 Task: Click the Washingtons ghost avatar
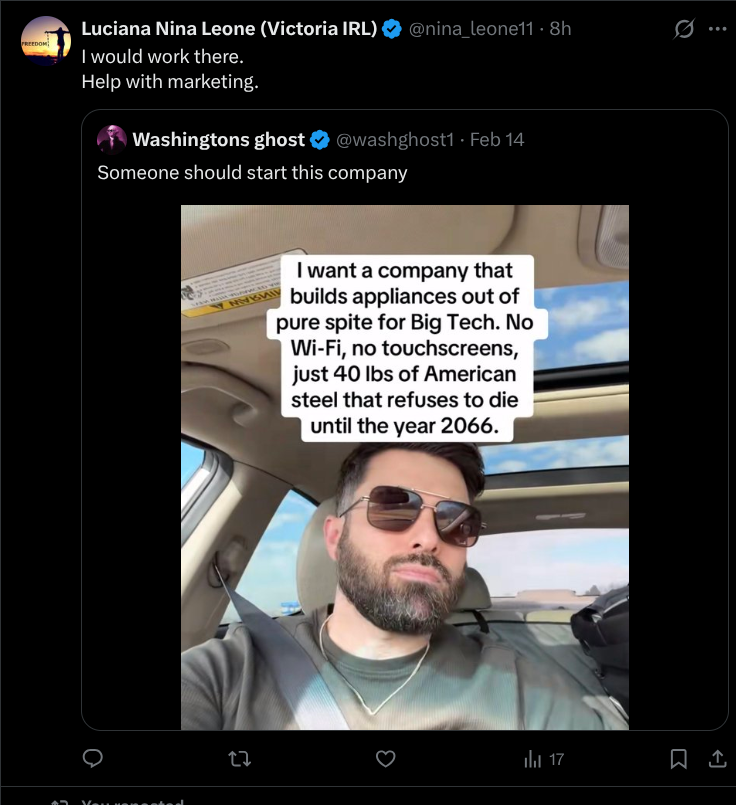tap(111, 139)
